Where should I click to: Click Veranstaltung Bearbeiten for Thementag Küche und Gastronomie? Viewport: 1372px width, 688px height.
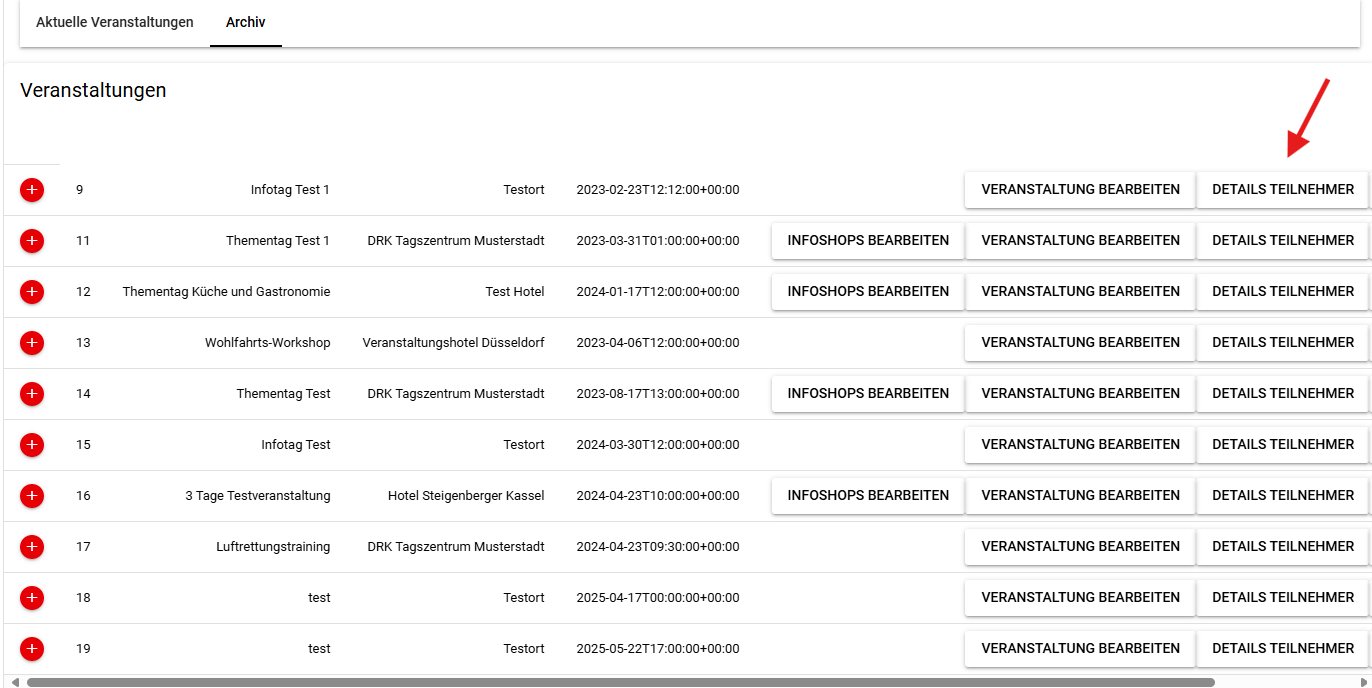tap(1080, 292)
